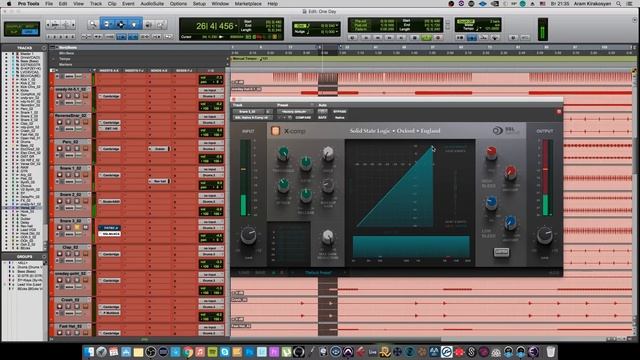Toggle Grid edit mode
Screen dimensions: 640x360
(30, 32)
